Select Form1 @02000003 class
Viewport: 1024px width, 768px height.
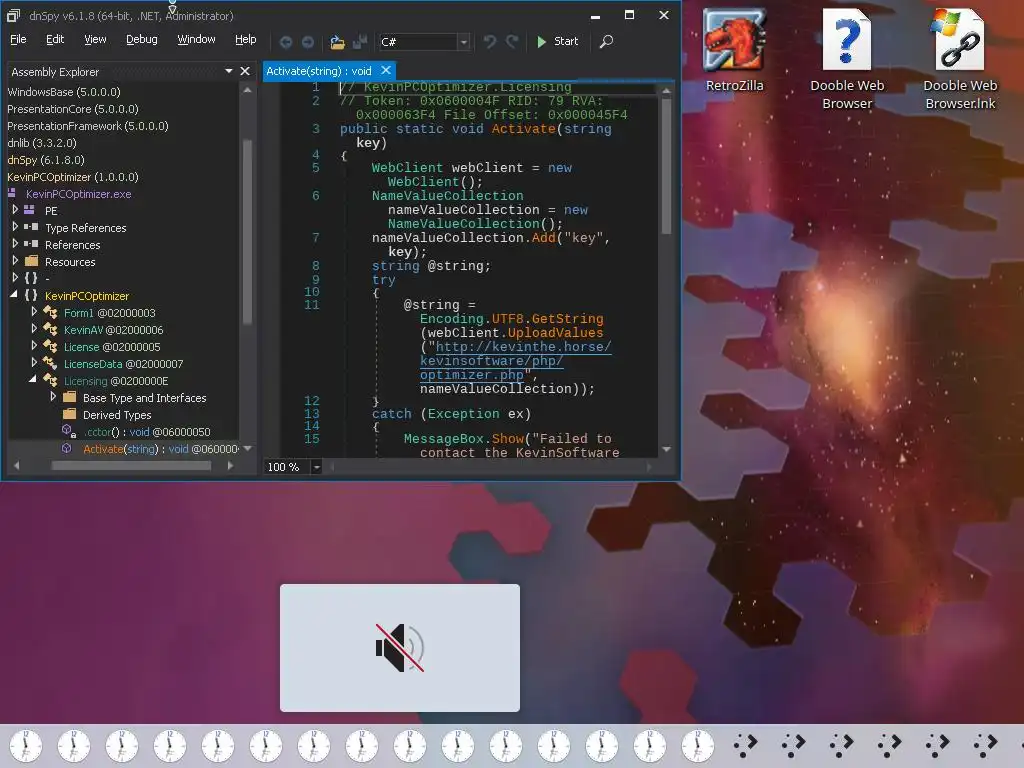[x=109, y=313]
